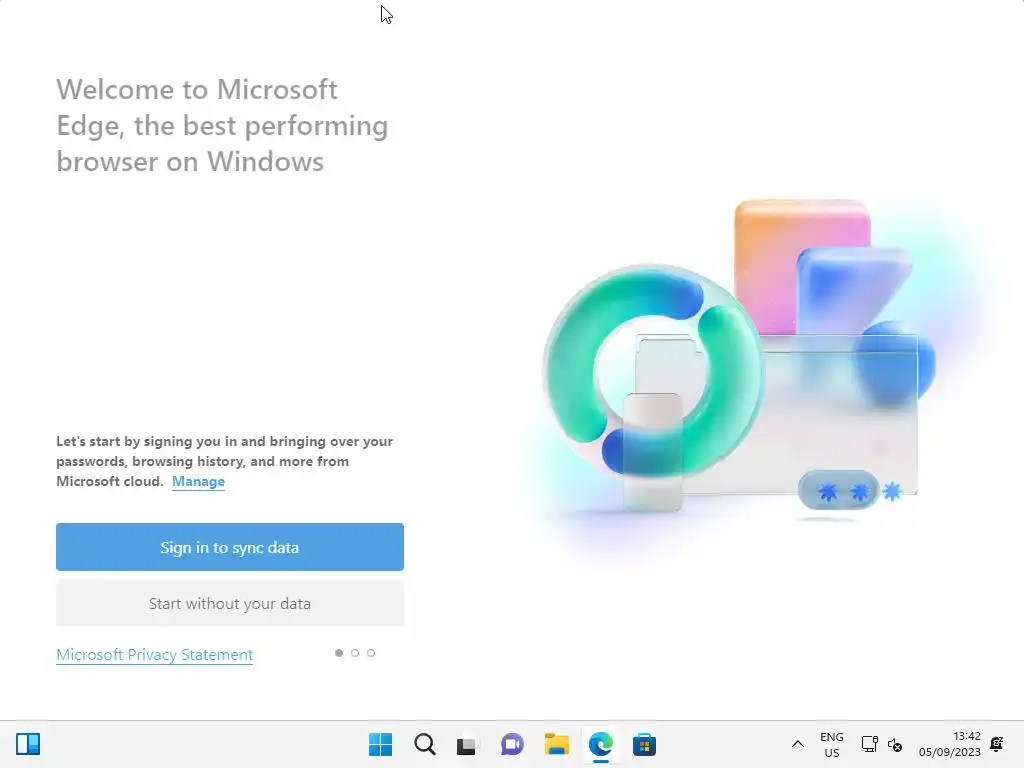Image resolution: width=1024 pixels, height=768 pixels.
Task: Choose Start without your data
Action: [230, 603]
